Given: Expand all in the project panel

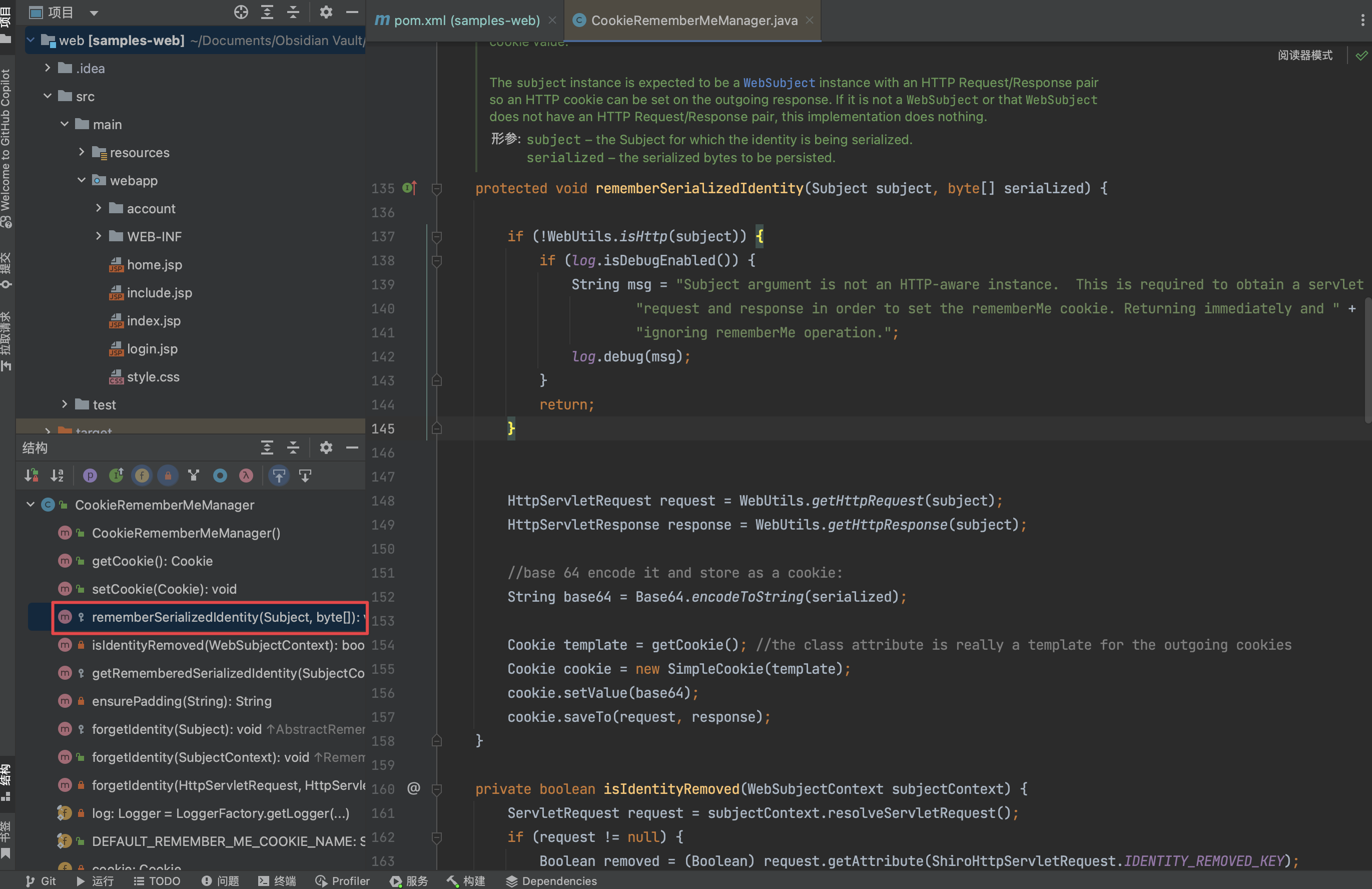Looking at the screenshot, I should click(267, 12).
